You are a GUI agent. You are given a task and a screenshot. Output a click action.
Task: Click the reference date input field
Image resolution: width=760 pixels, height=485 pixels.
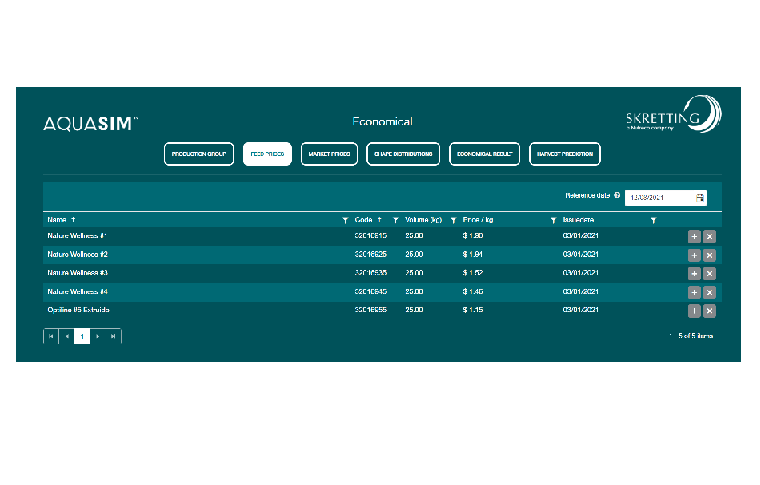click(x=659, y=197)
